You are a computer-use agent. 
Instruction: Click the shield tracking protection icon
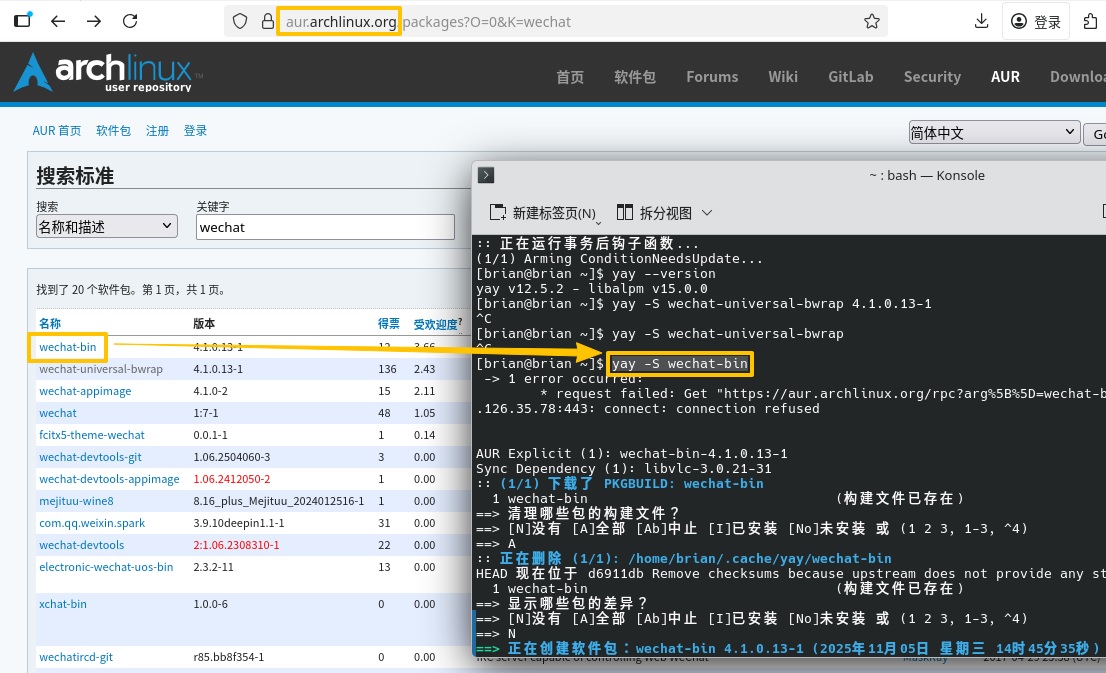click(240, 21)
